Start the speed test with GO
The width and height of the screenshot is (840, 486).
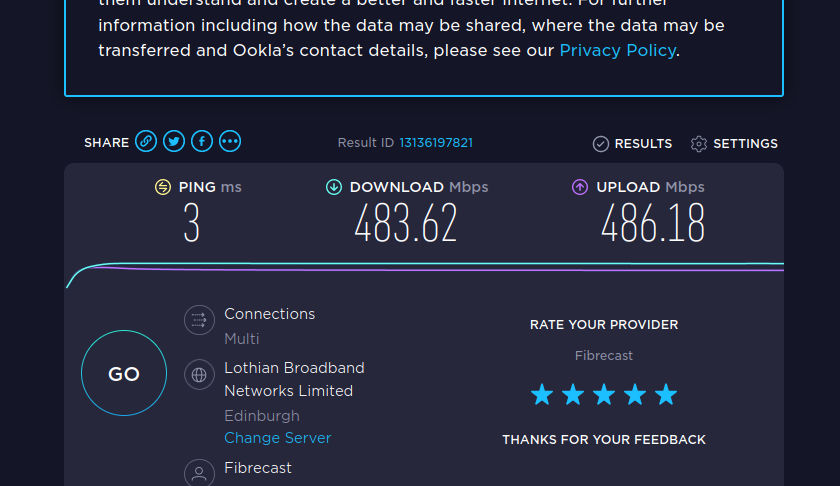click(124, 373)
